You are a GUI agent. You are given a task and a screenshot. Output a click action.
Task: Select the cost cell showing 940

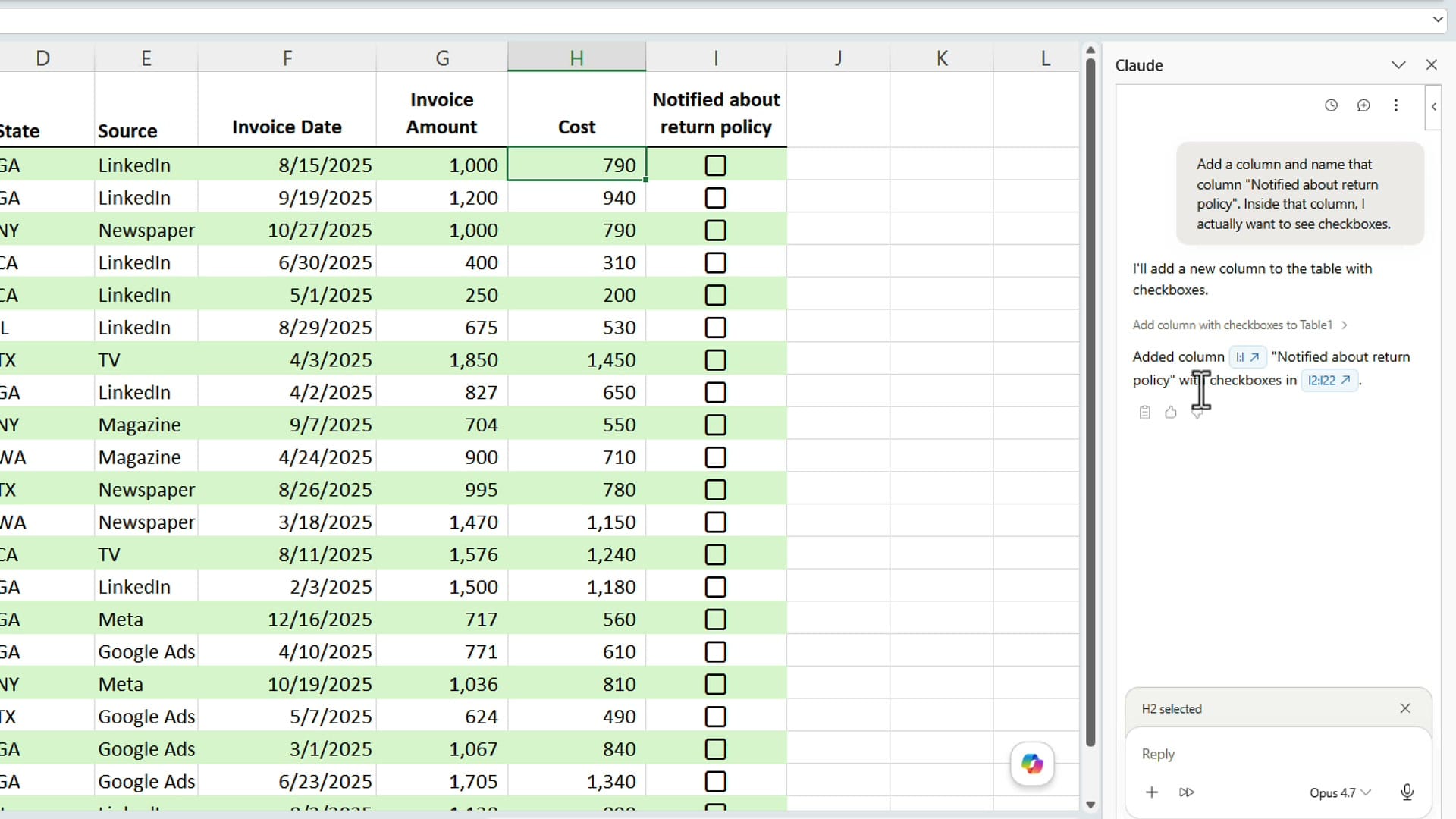click(576, 198)
